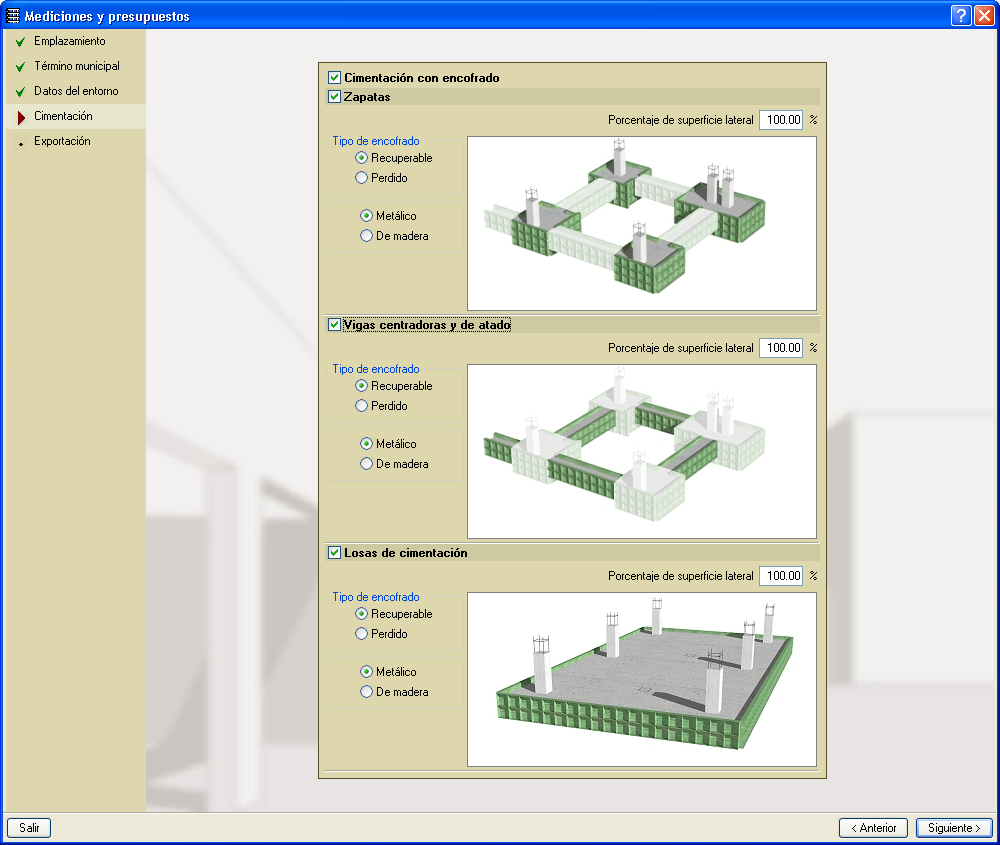
Task: Select Perdido for Vigas centradoras formwork
Action: click(x=362, y=406)
